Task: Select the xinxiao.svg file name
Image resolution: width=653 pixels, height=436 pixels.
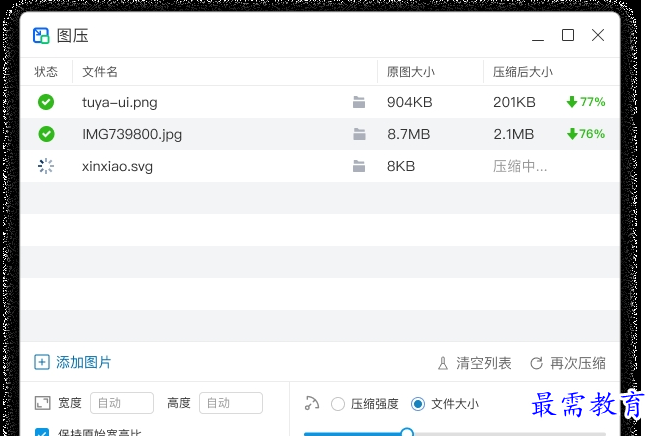Action: [117, 167]
